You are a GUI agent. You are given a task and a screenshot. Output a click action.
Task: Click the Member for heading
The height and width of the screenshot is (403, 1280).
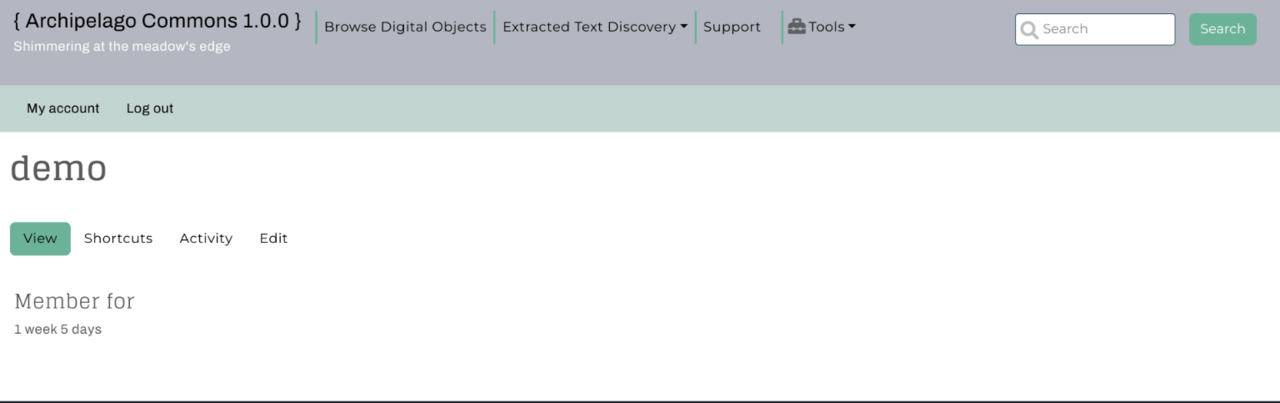[74, 301]
